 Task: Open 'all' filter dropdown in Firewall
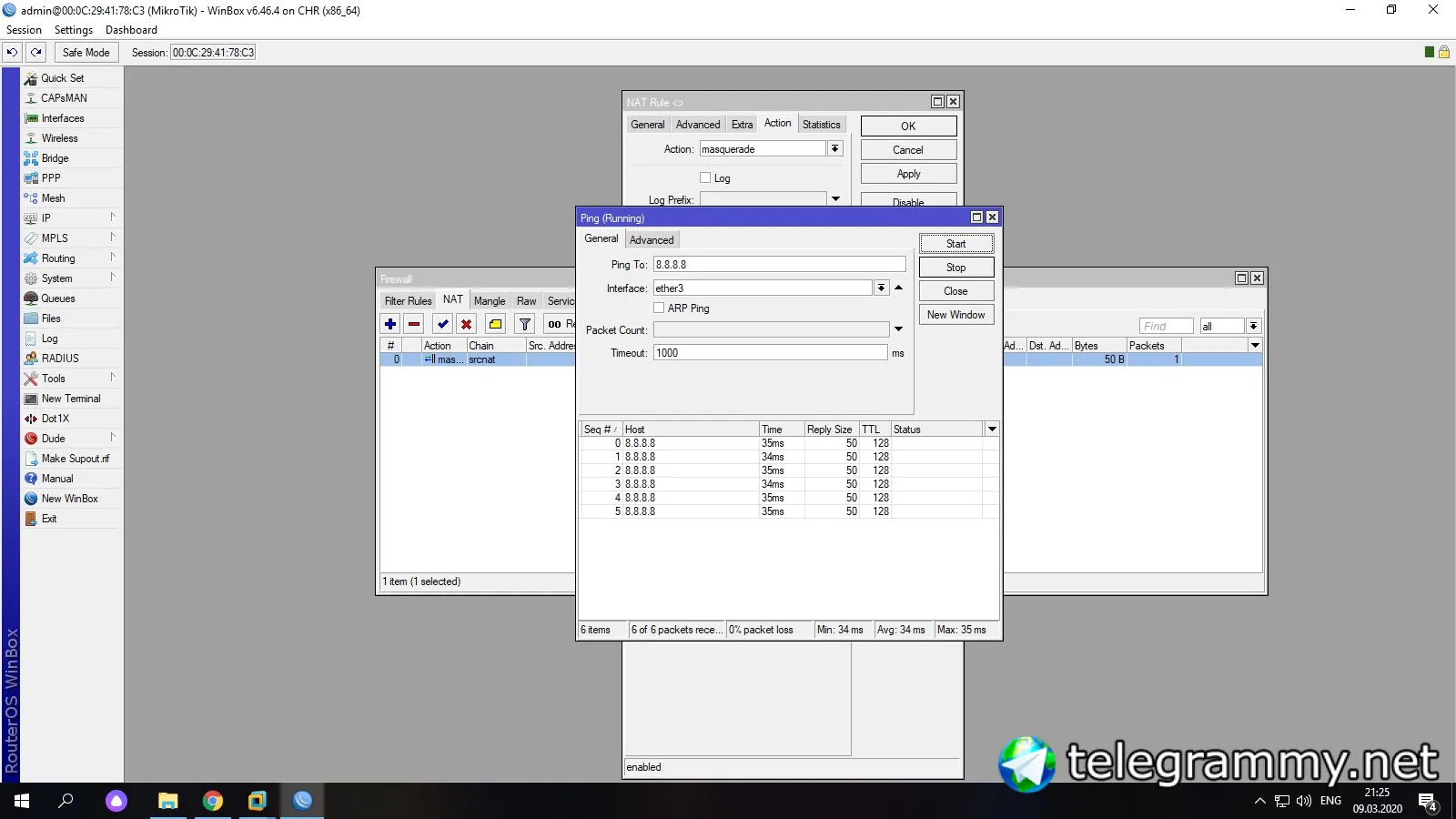pyautogui.click(x=1253, y=326)
